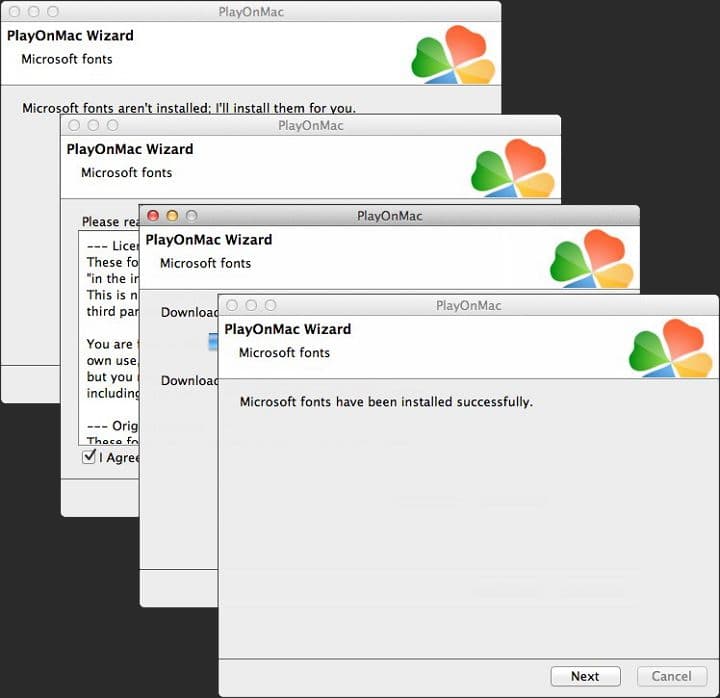Minimize the frontmost installed-successfully window
The height and width of the screenshot is (698, 720).
click(x=251, y=305)
